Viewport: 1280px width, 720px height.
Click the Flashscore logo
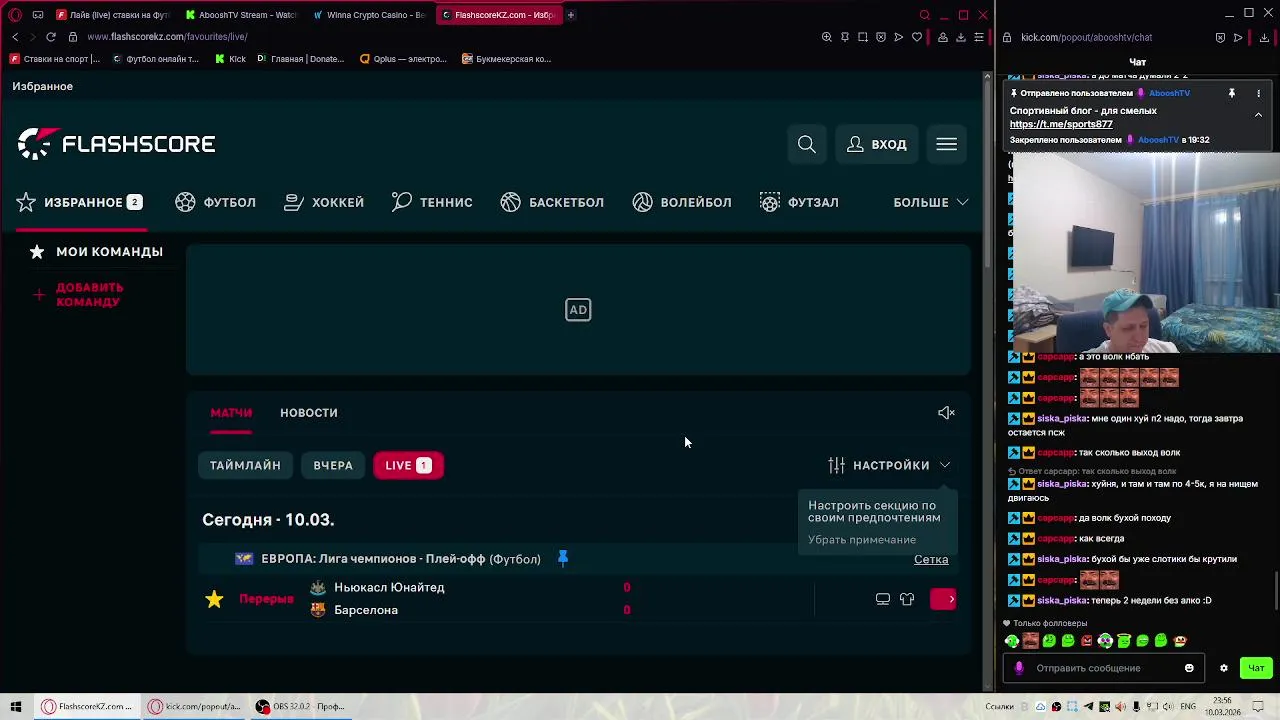[x=117, y=144]
